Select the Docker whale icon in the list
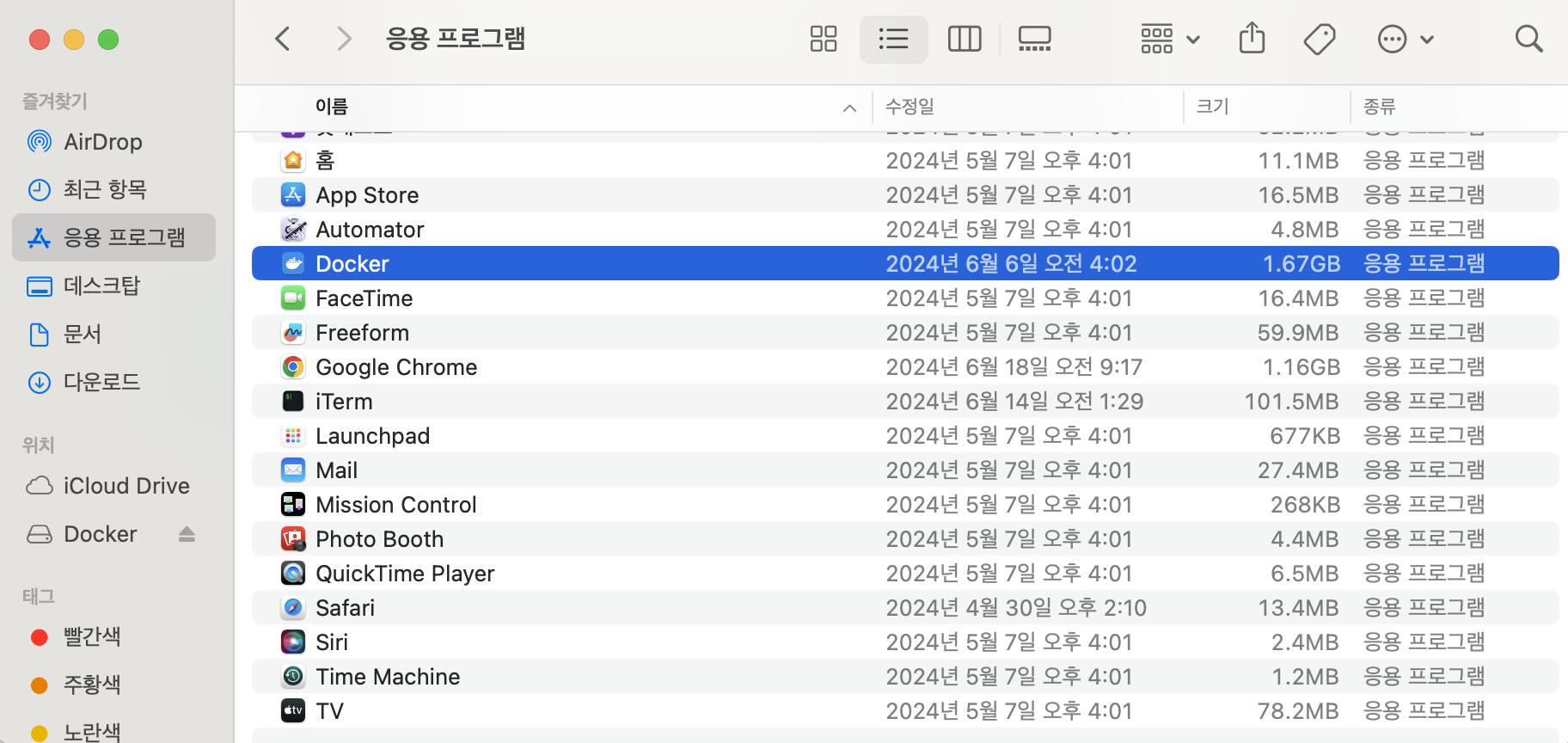 click(x=293, y=263)
